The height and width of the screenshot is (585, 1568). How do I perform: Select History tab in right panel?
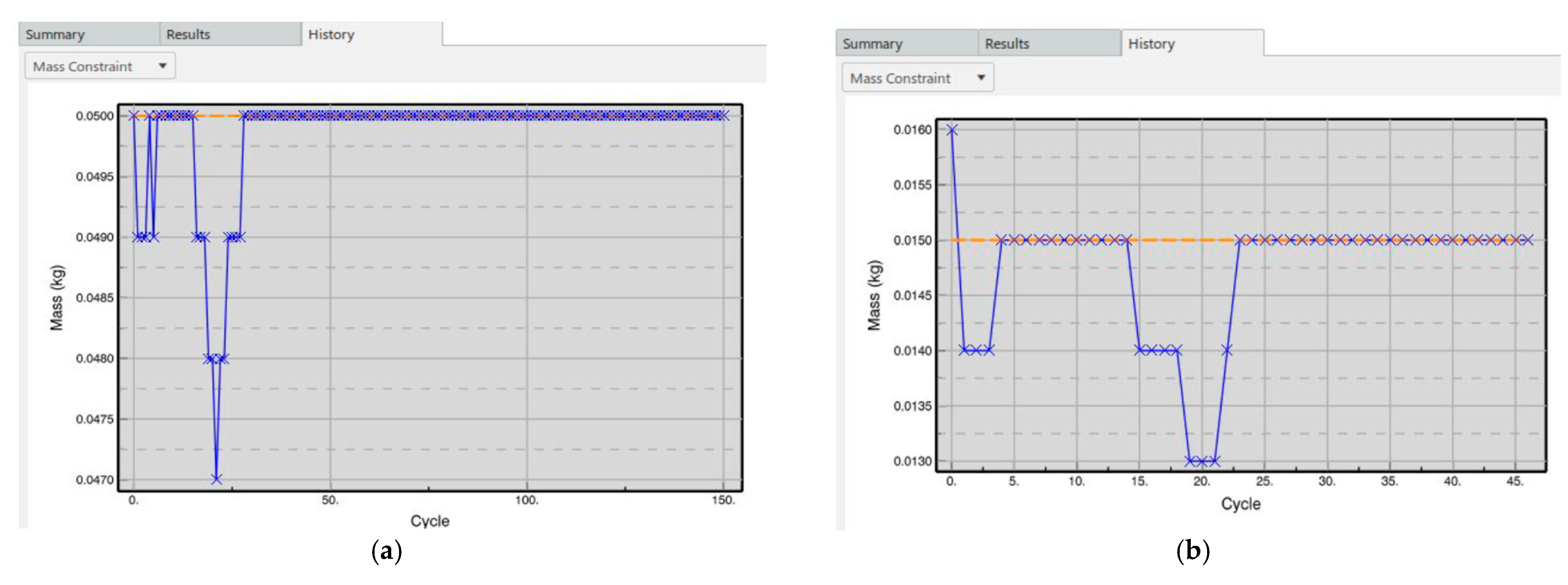(1151, 44)
